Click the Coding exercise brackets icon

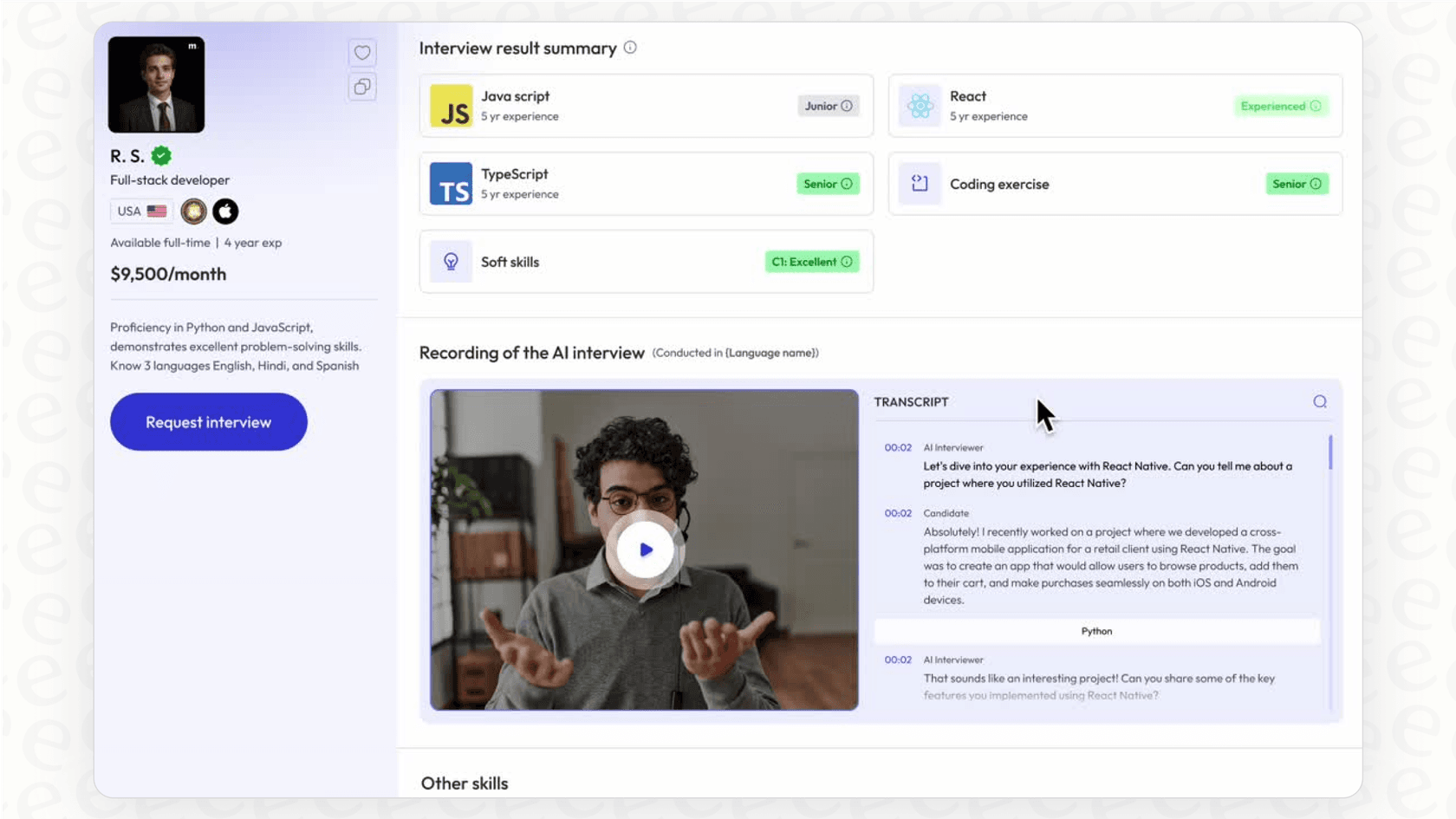[920, 184]
